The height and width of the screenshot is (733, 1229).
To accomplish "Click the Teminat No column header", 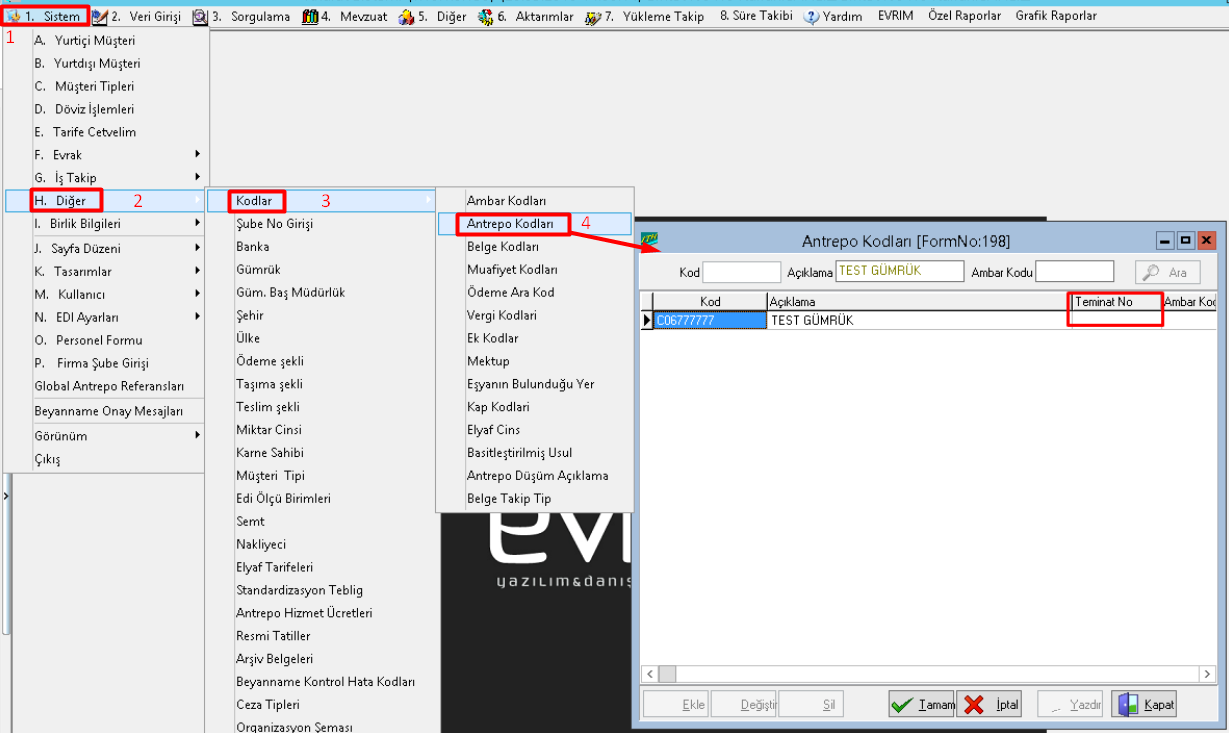I will (1115, 302).
